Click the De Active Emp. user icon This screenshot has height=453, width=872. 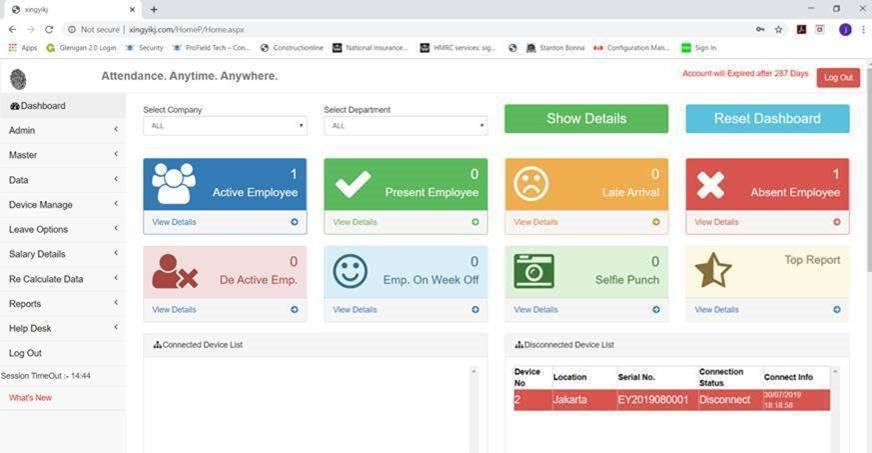coord(174,271)
